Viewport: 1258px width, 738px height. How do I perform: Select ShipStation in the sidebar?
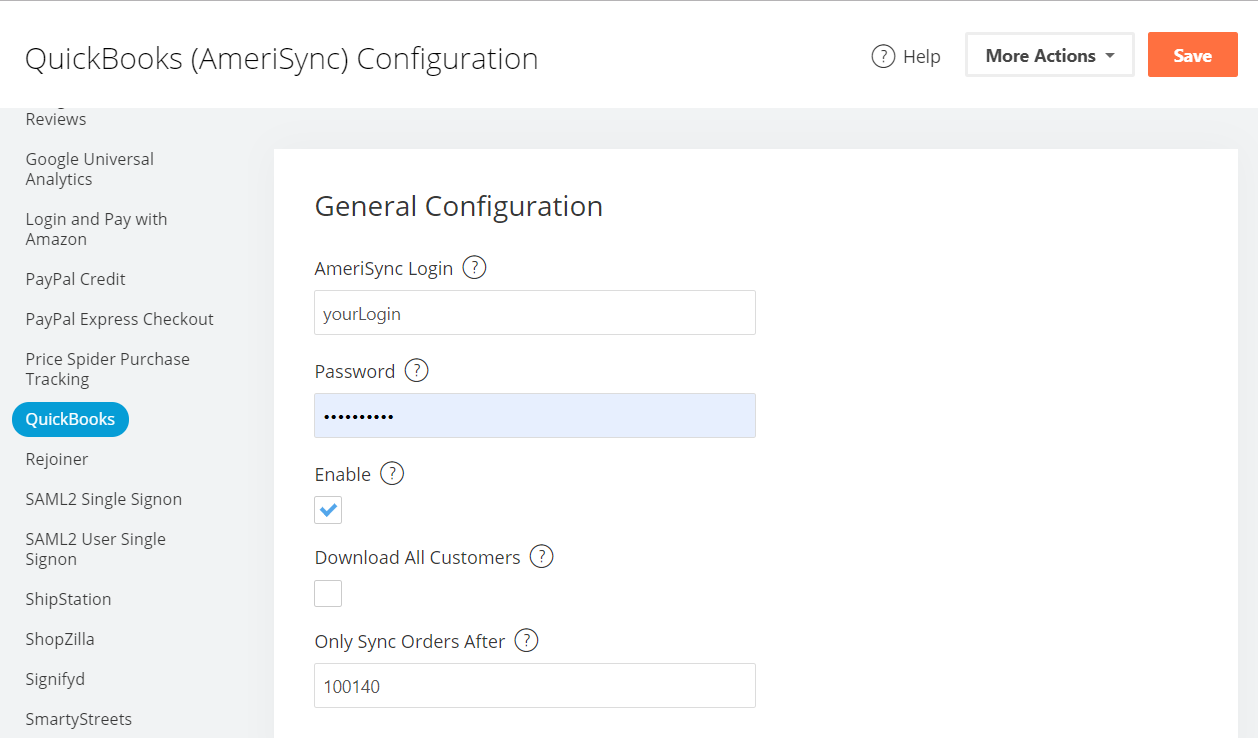(x=69, y=599)
